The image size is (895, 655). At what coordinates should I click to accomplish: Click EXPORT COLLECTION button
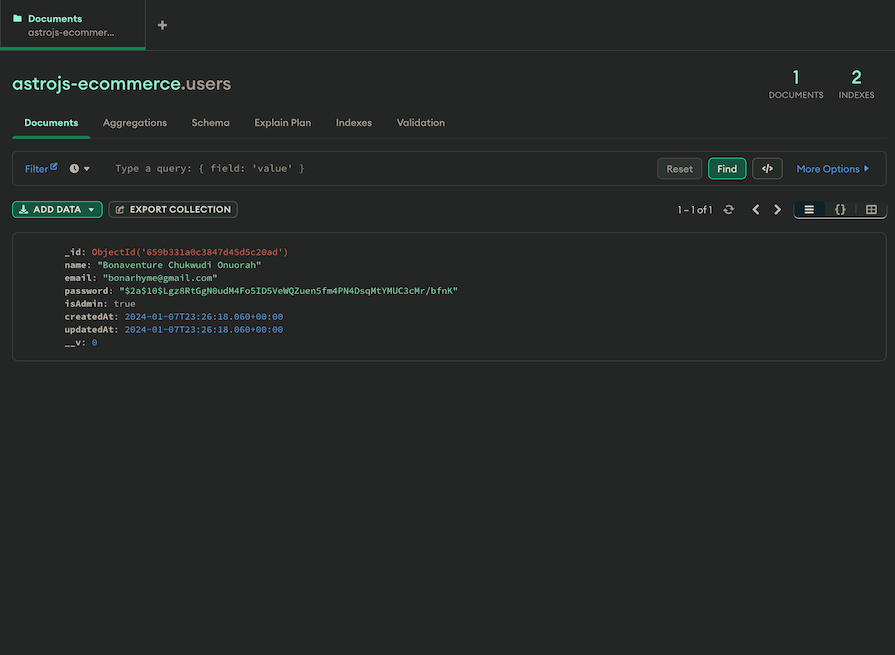click(173, 209)
